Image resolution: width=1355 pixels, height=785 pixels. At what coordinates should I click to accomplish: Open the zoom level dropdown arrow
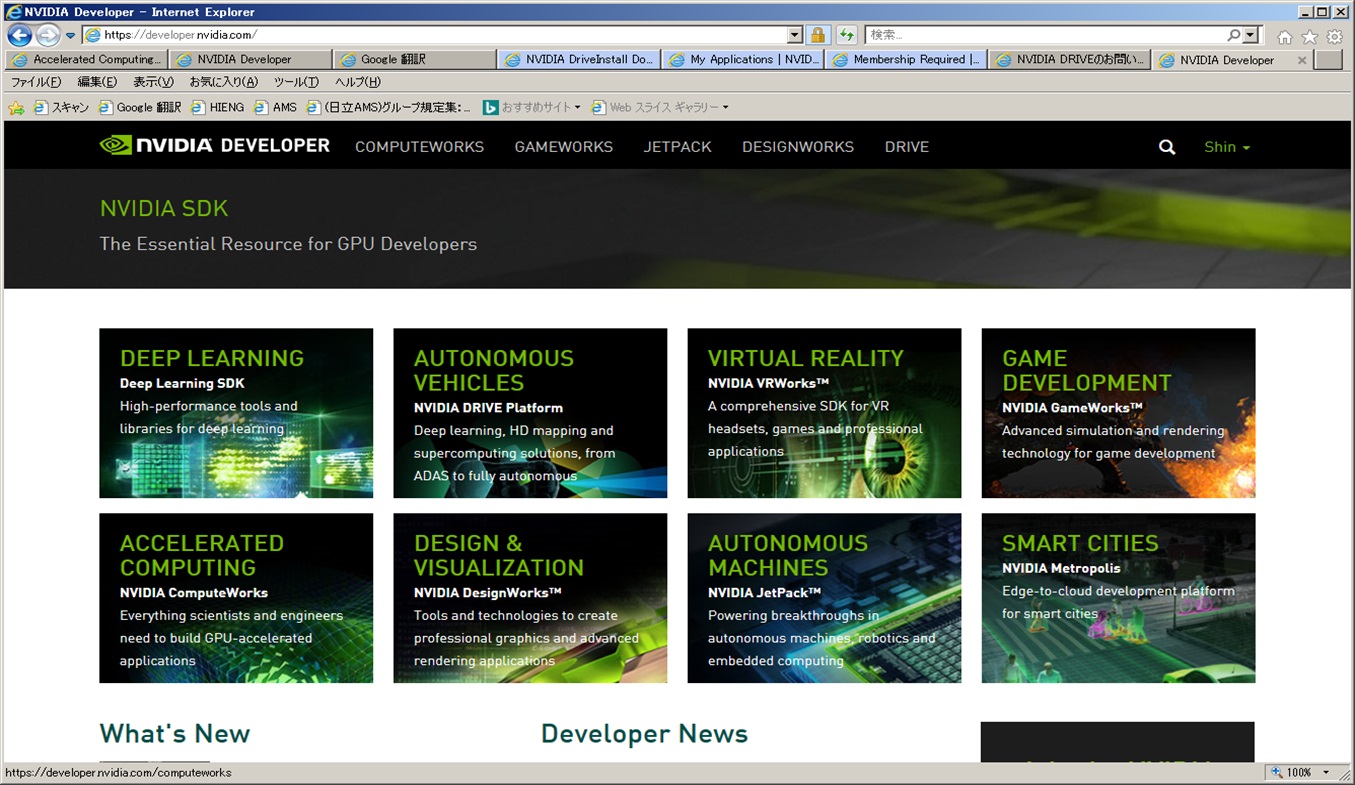[1327, 772]
